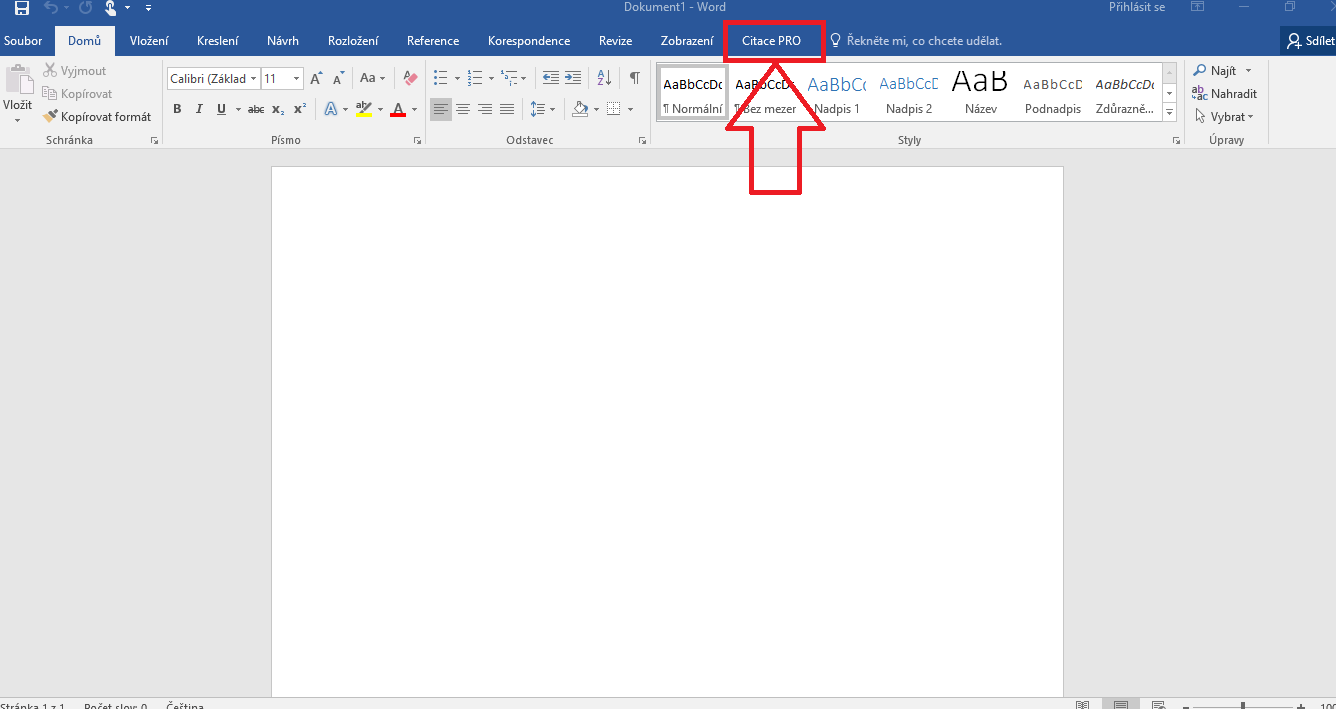Image resolution: width=1336 pixels, height=709 pixels.
Task: Click the Save icon in title bar
Action: (x=21, y=8)
